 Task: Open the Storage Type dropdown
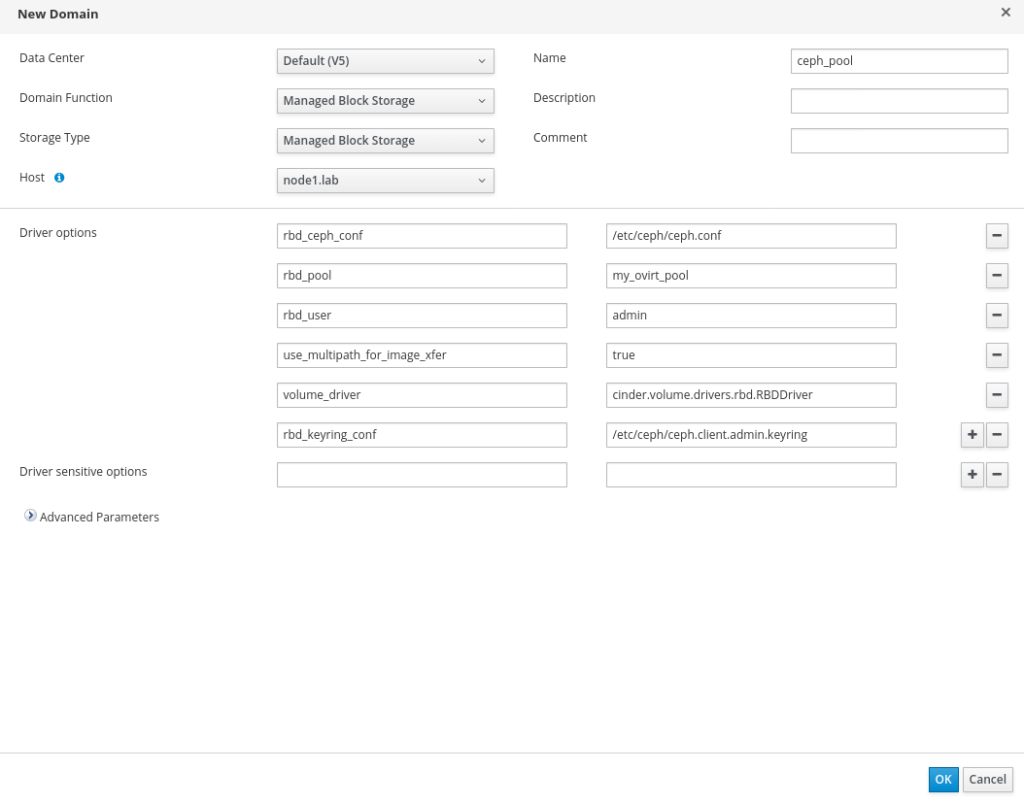point(385,141)
